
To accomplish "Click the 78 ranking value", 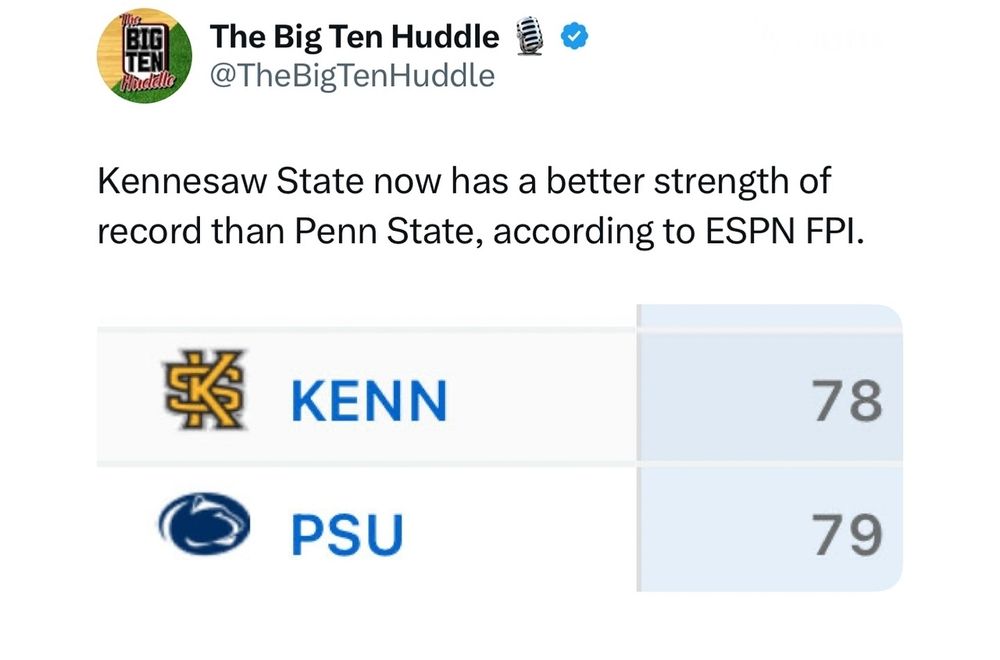I will click(849, 400).
